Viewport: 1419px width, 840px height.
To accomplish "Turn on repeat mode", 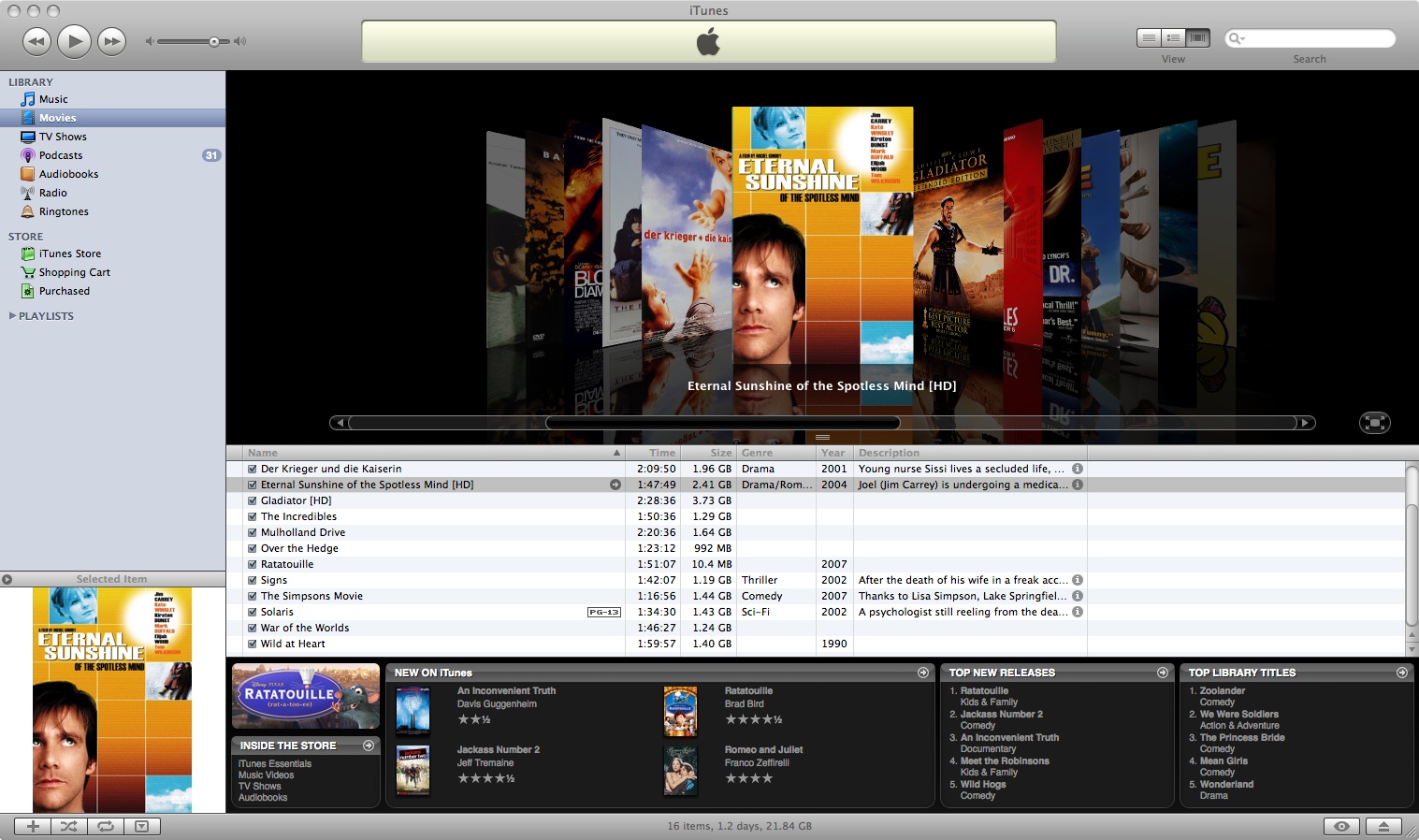I will [x=105, y=826].
